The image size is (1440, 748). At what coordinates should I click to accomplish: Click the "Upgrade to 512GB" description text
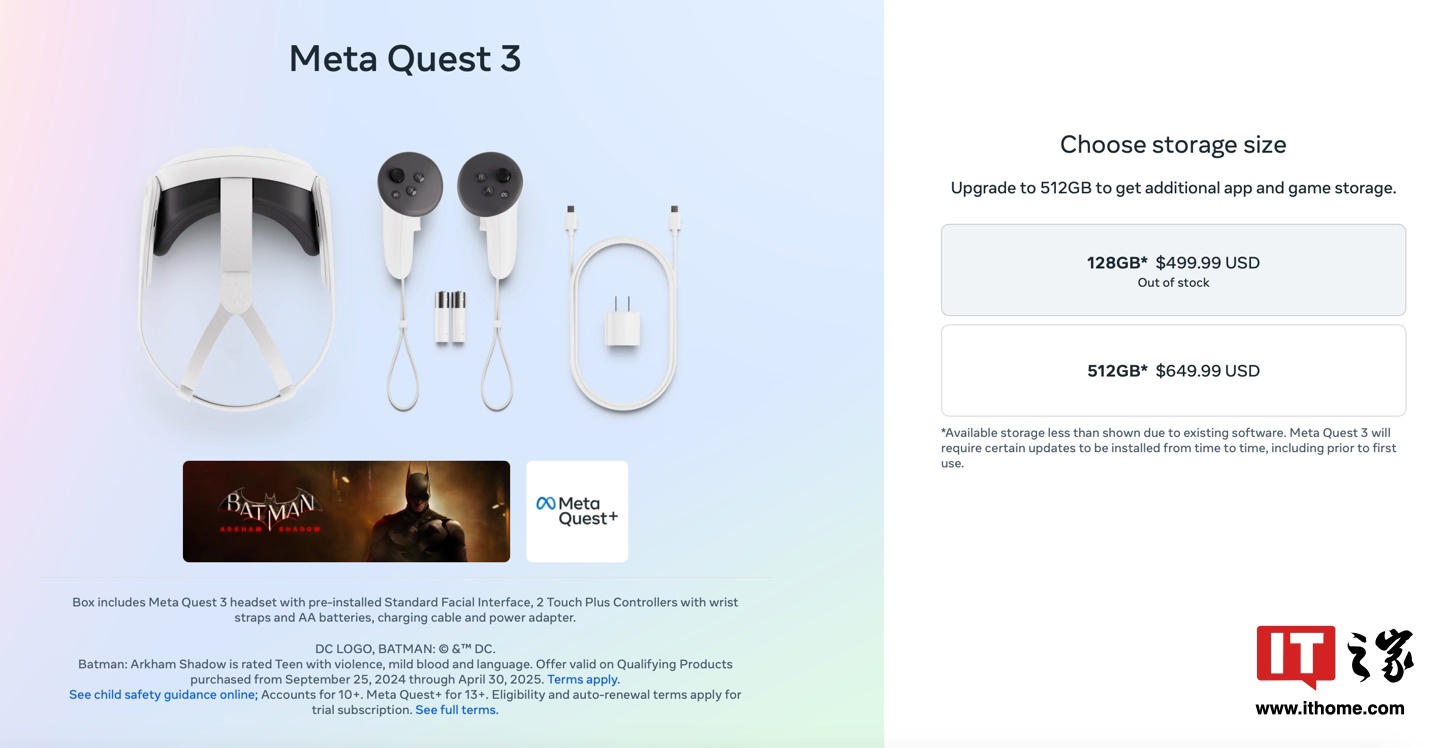pyautogui.click(x=1173, y=188)
